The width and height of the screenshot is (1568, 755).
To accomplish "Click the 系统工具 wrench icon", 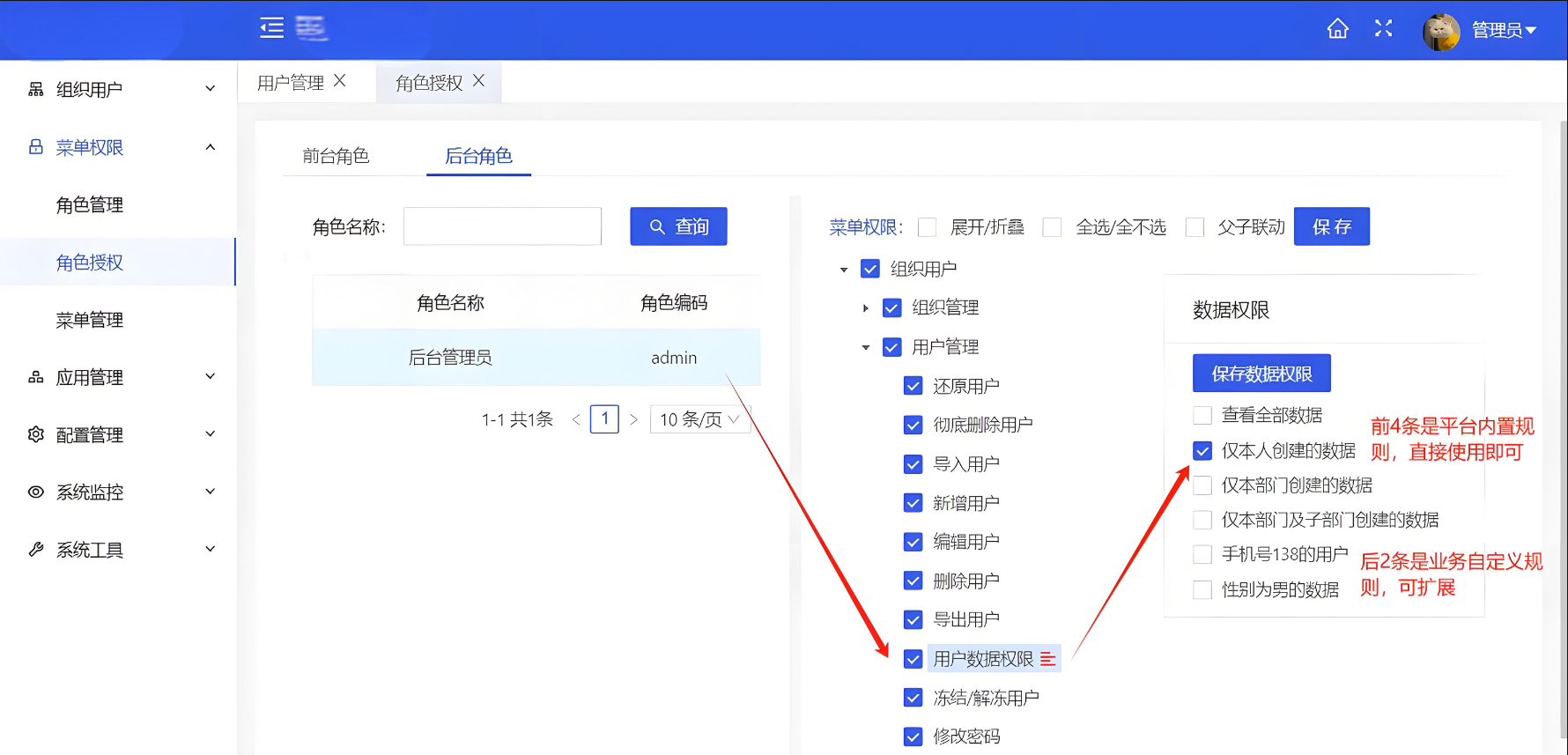I will [36, 550].
